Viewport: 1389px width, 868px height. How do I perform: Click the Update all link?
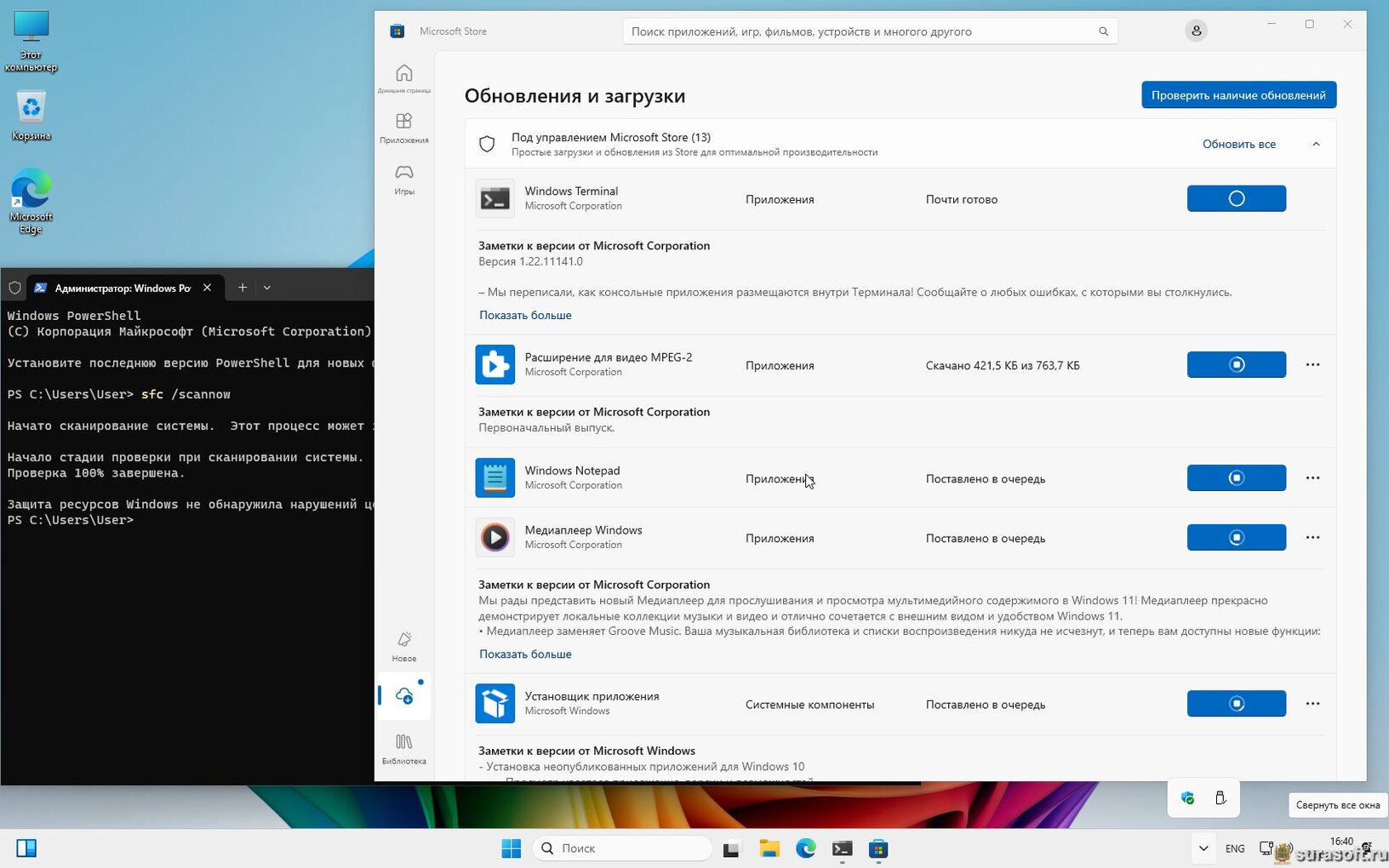pyautogui.click(x=1238, y=144)
